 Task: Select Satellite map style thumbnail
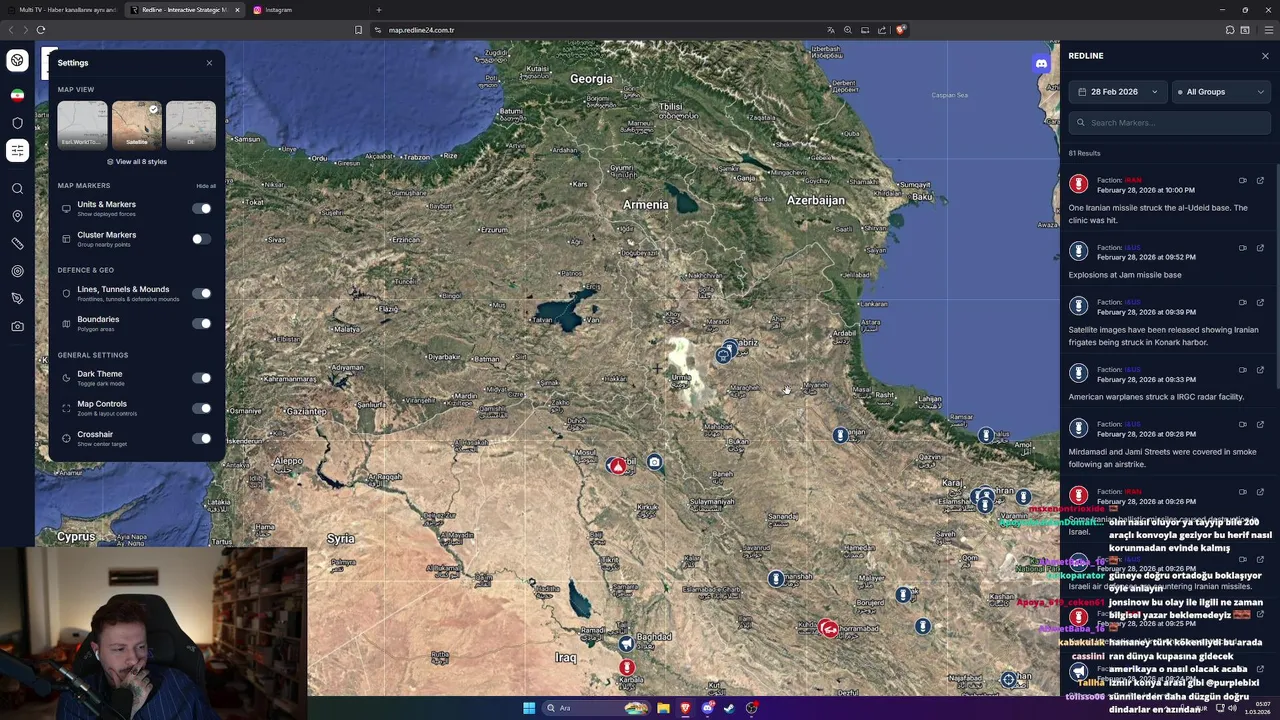tap(136, 124)
